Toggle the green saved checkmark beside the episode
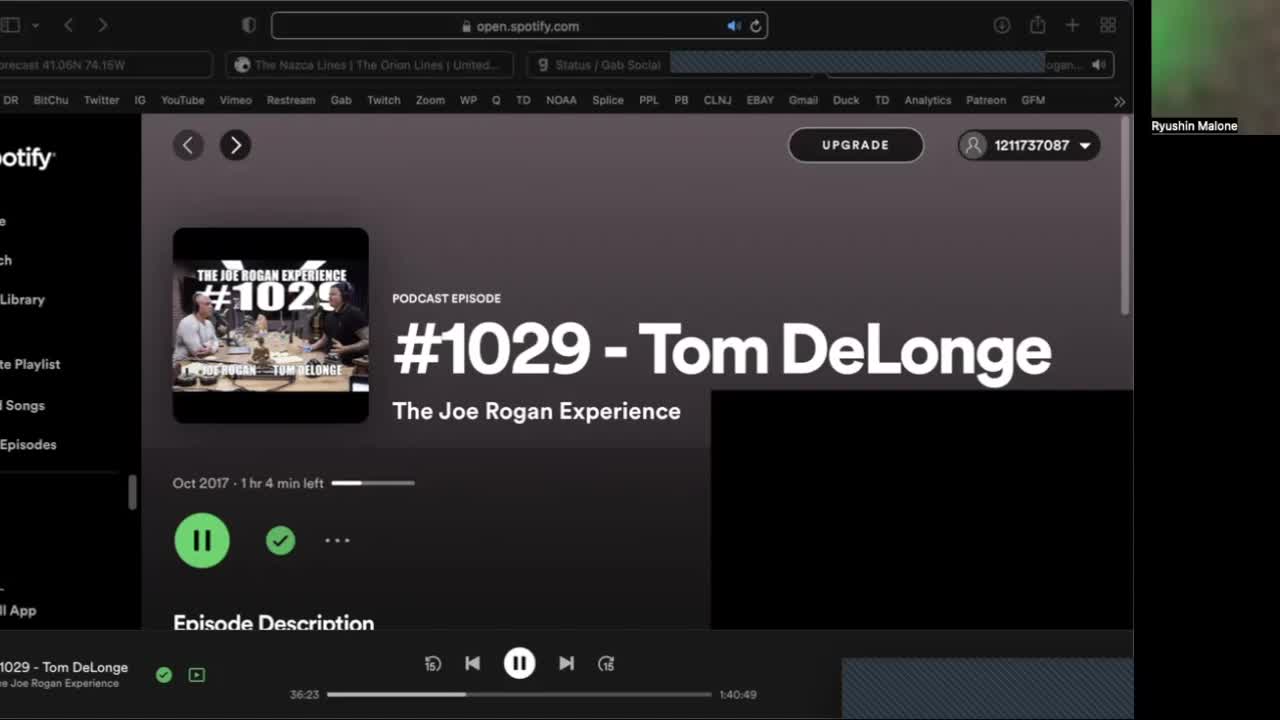Image resolution: width=1280 pixels, height=720 pixels. 280,540
